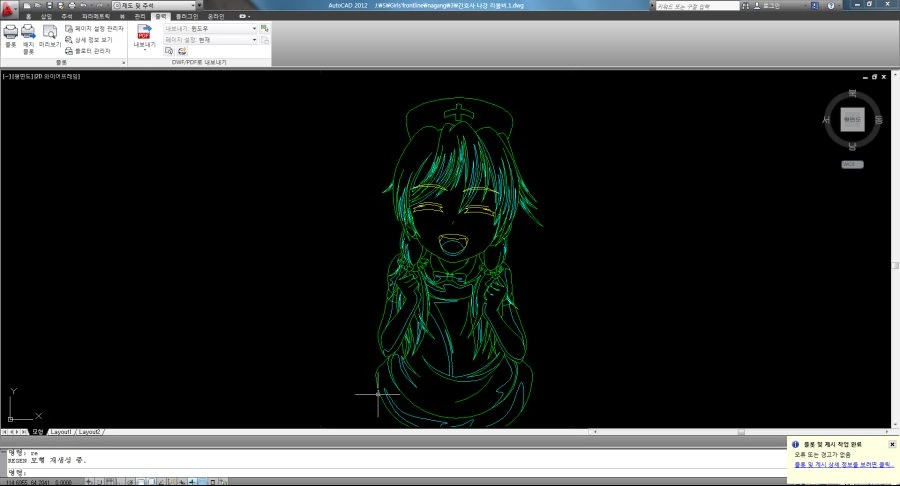Click the Open file icon in quick access toolbar
900x486 pixels.
(38, 5)
